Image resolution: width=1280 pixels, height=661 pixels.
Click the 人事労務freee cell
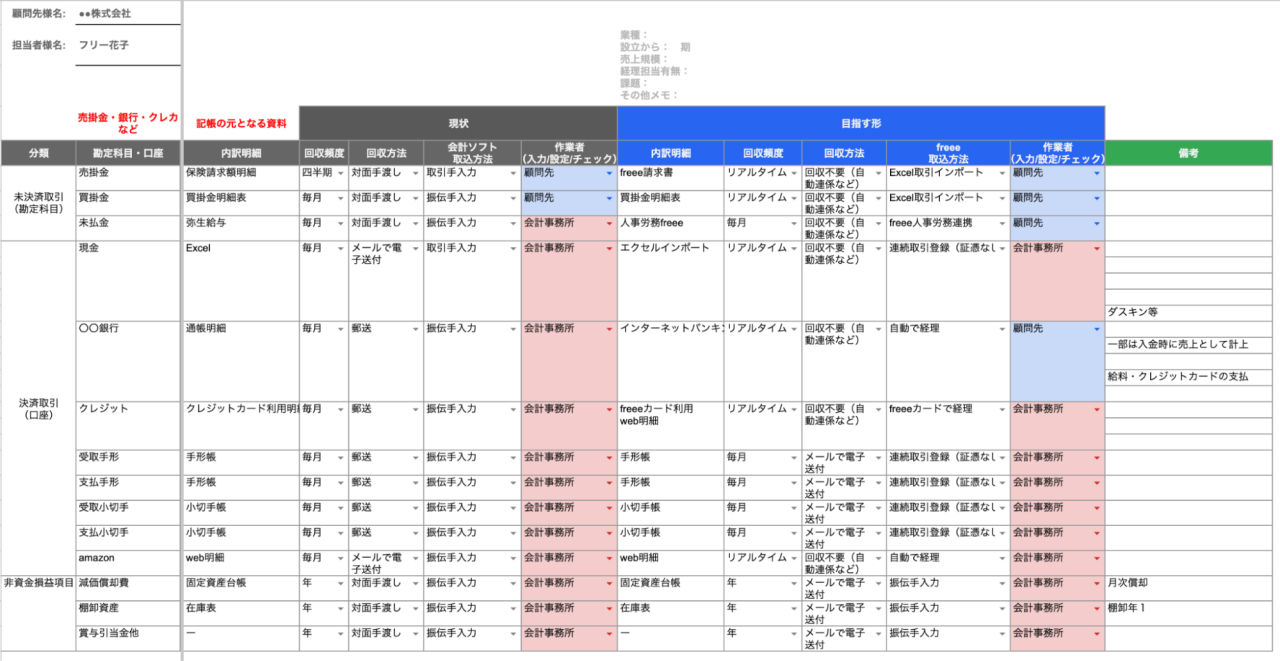click(x=669, y=228)
